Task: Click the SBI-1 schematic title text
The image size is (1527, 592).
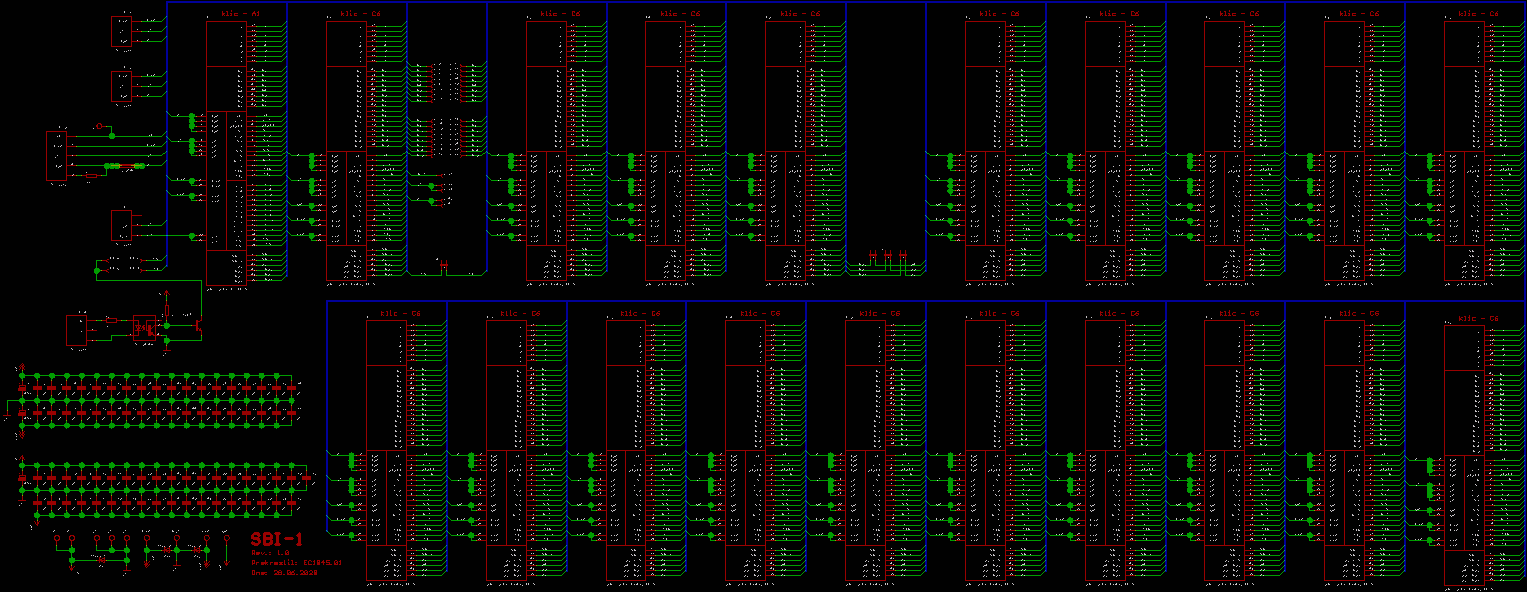Action: tap(277, 538)
